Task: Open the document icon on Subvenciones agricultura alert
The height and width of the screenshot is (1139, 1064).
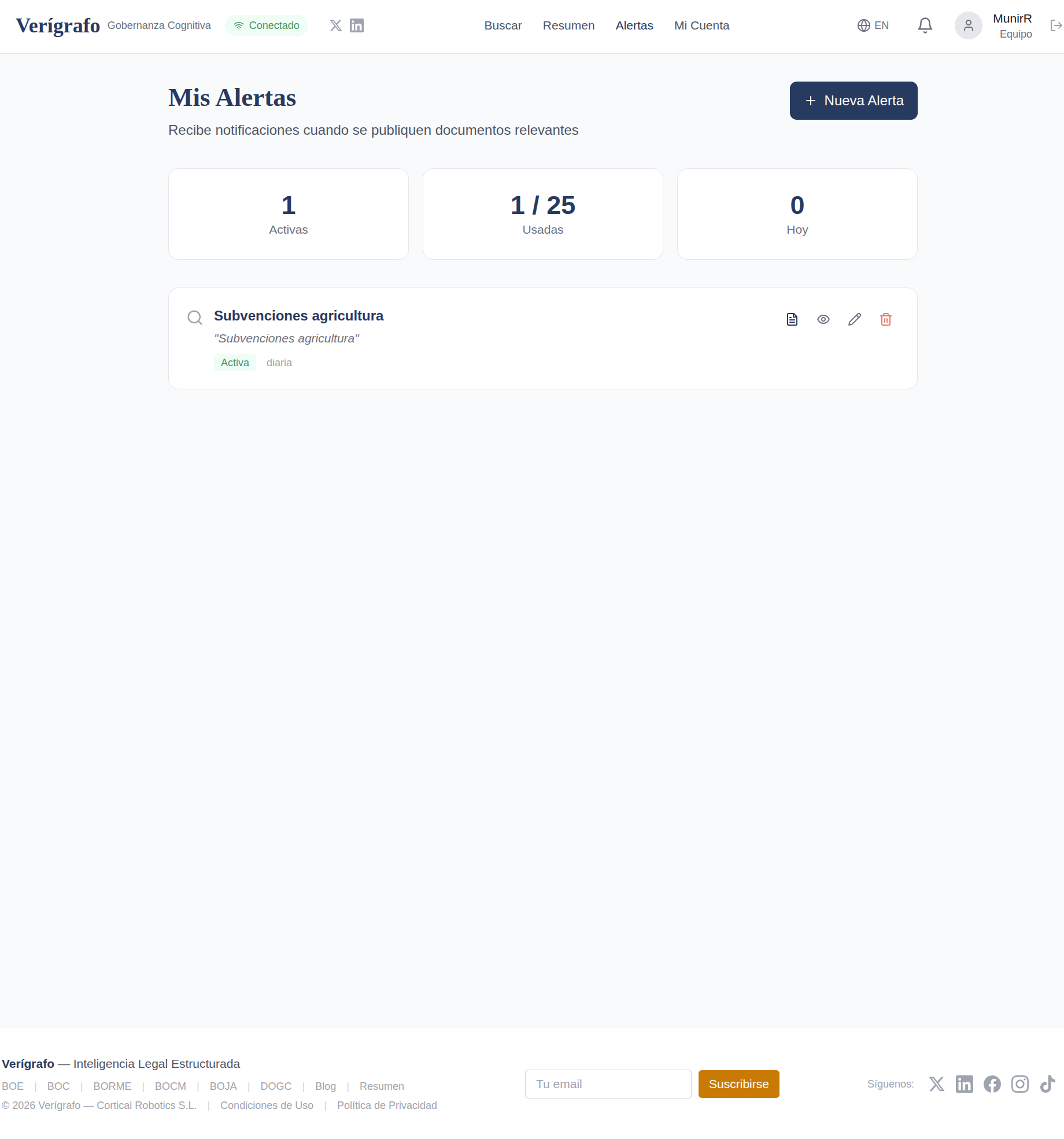Action: tap(792, 319)
